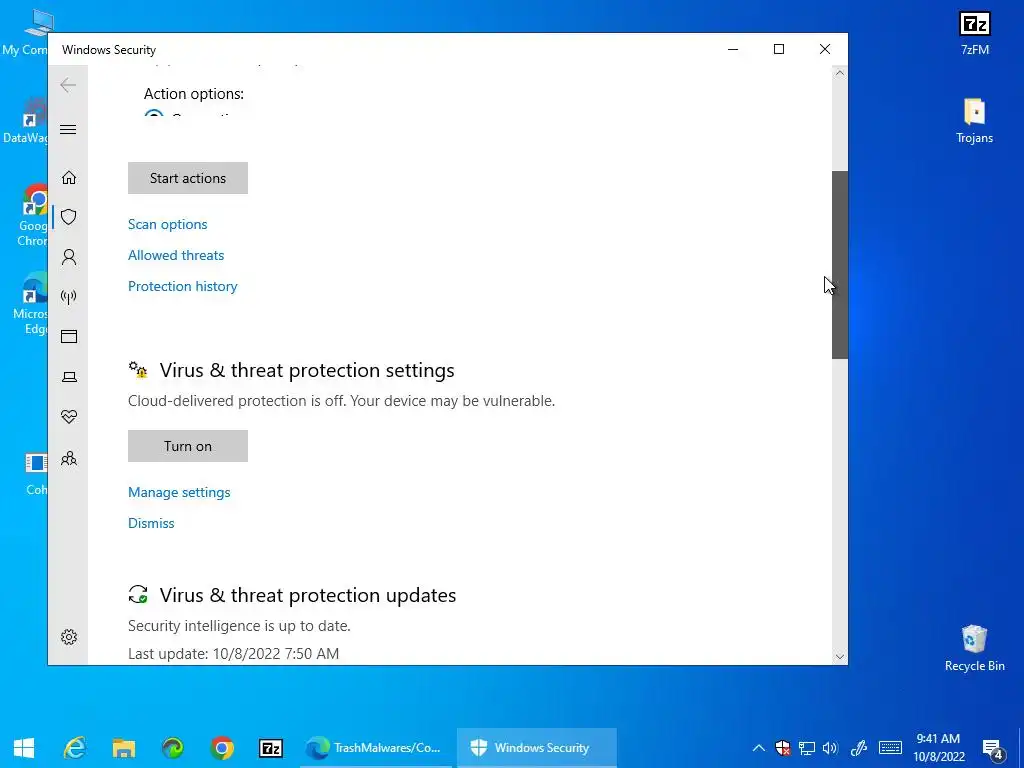Viewport: 1024px width, 768px height.
Task: Click the vertical scrollbar thumb
Action: coord(839,264)
